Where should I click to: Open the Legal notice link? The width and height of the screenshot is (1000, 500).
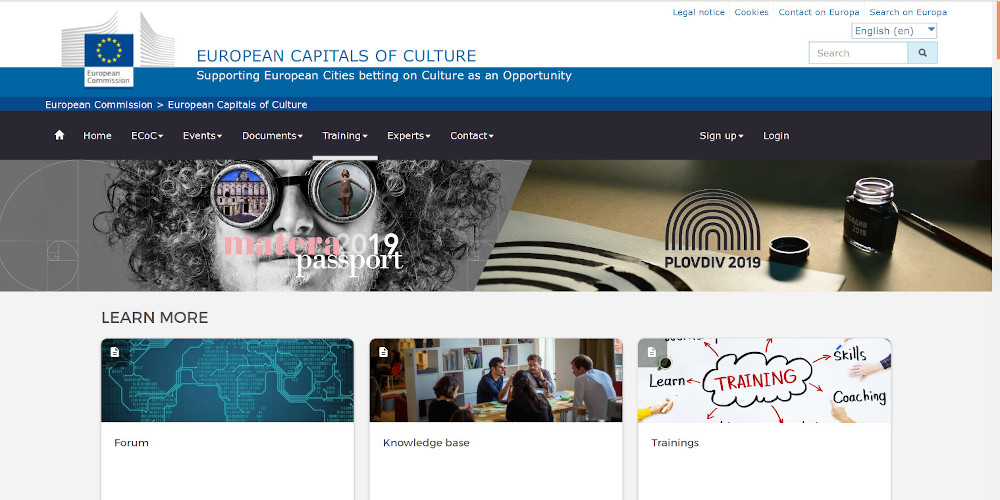coord(698,12)
